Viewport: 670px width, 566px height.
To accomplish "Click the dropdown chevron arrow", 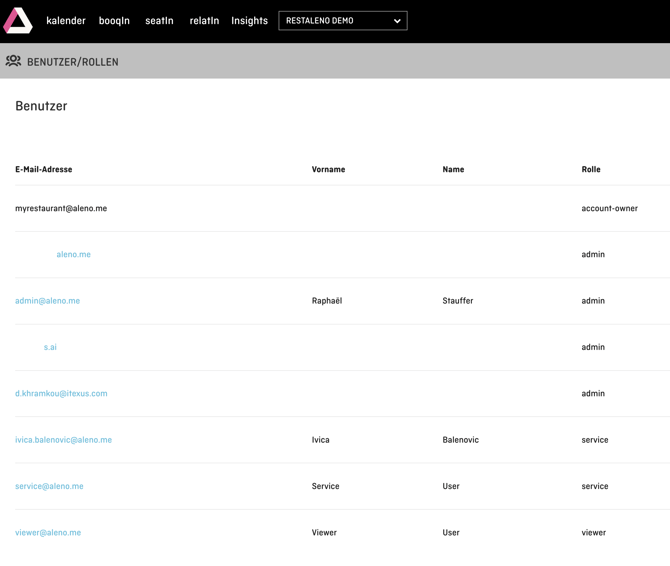I will (397, 21).
